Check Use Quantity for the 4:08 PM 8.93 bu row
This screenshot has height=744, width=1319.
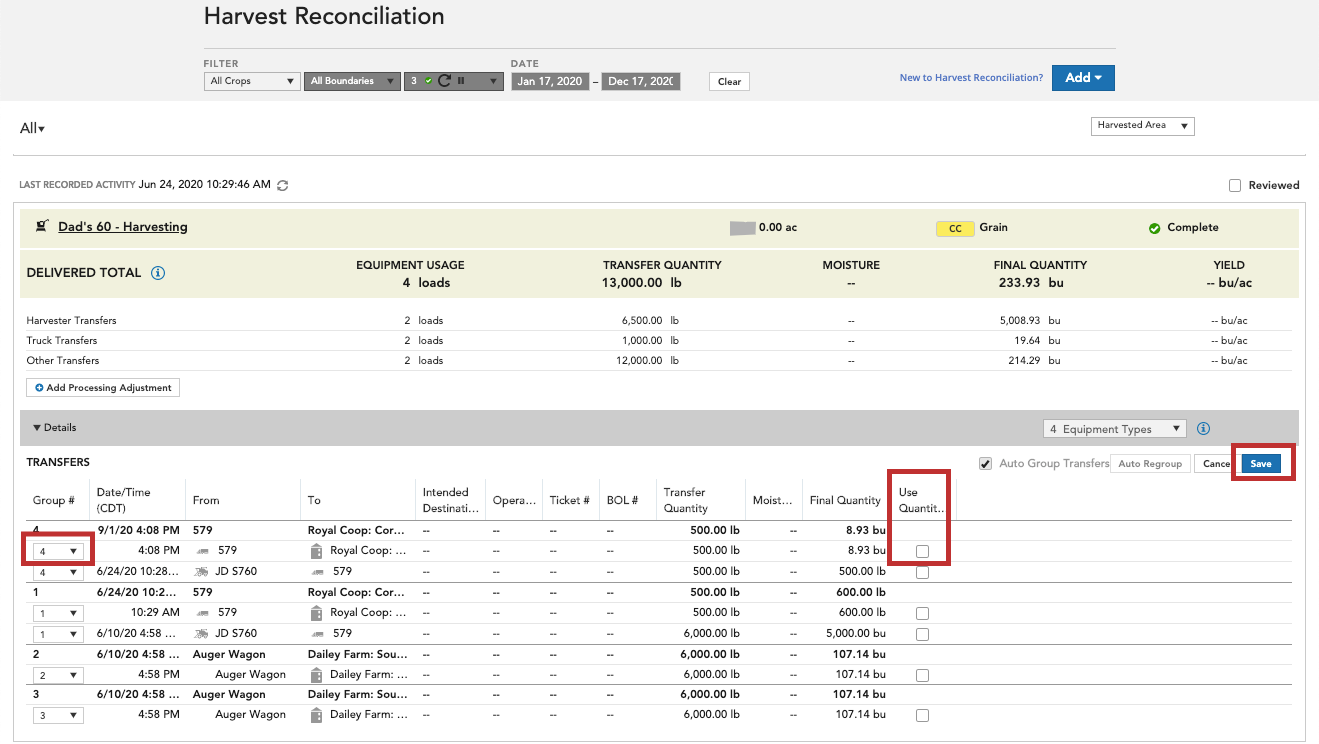click(x=922, y=552)
